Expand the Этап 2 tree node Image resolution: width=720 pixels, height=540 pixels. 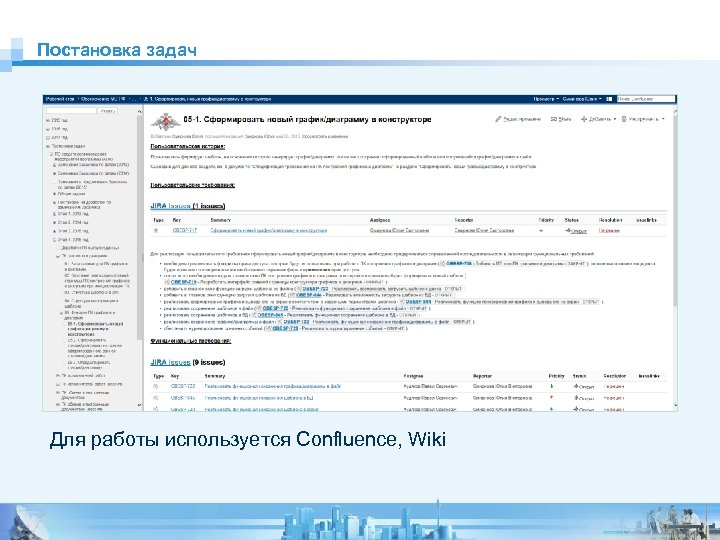54,222
